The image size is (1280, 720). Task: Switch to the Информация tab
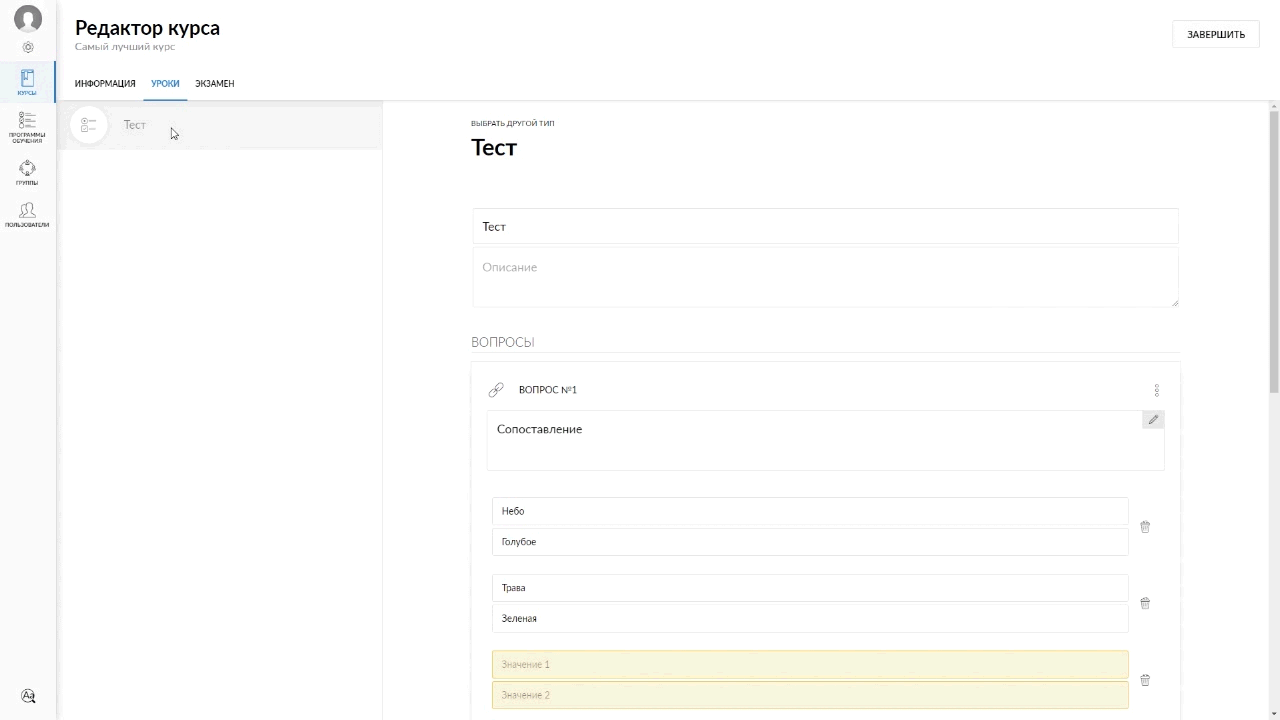(x=105, y=84)
